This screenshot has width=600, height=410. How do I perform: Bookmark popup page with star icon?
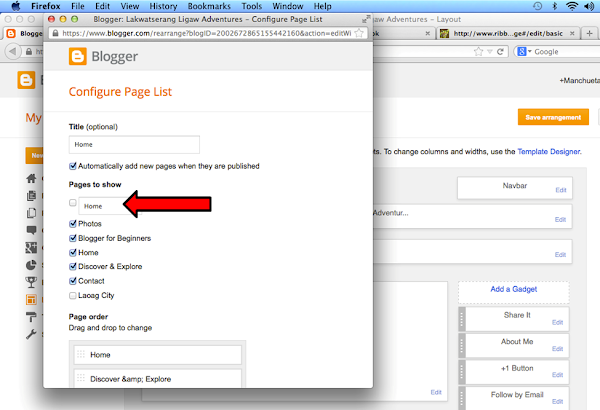(359, 33)
